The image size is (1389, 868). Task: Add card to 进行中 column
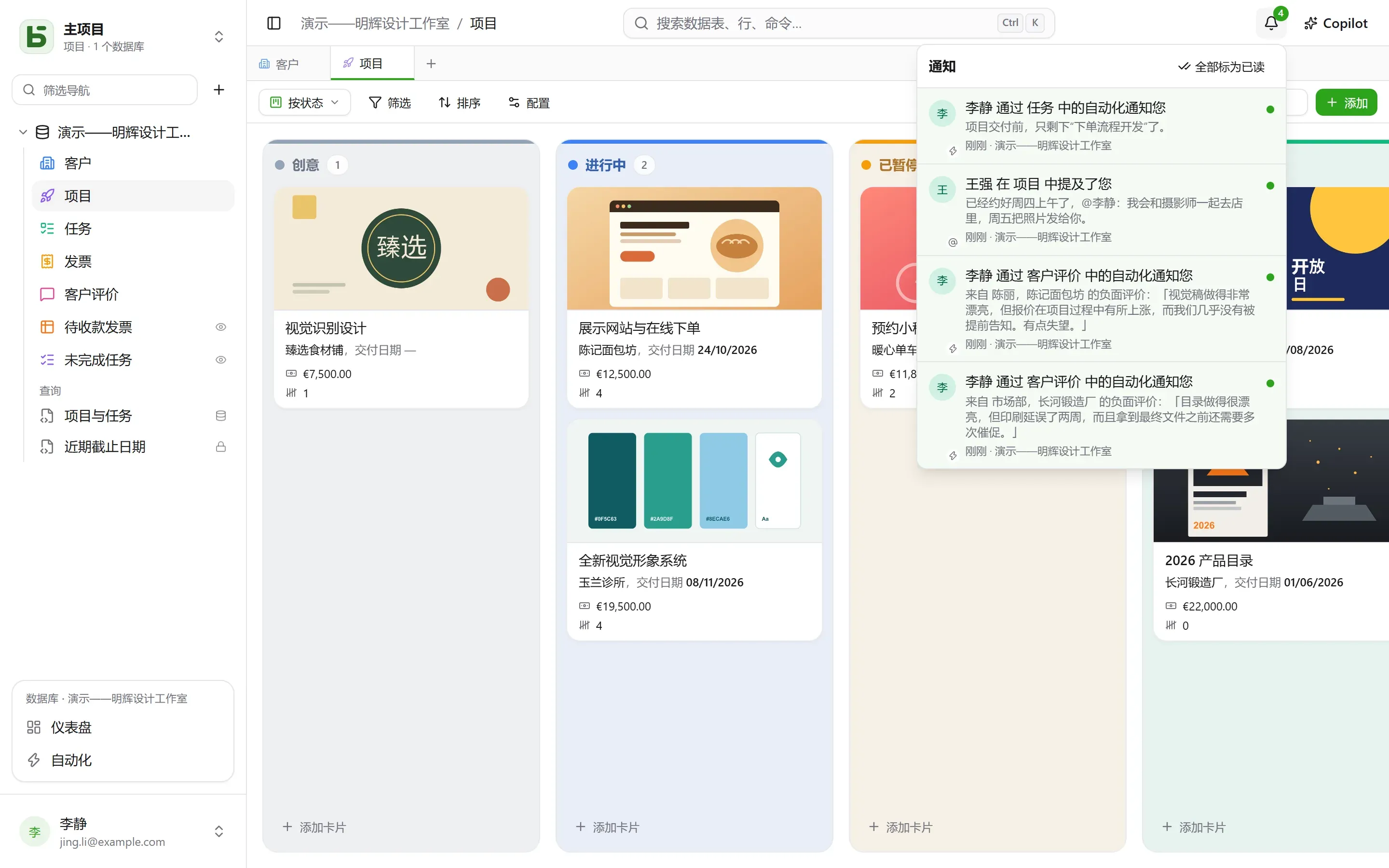click(x=608, y=827)
